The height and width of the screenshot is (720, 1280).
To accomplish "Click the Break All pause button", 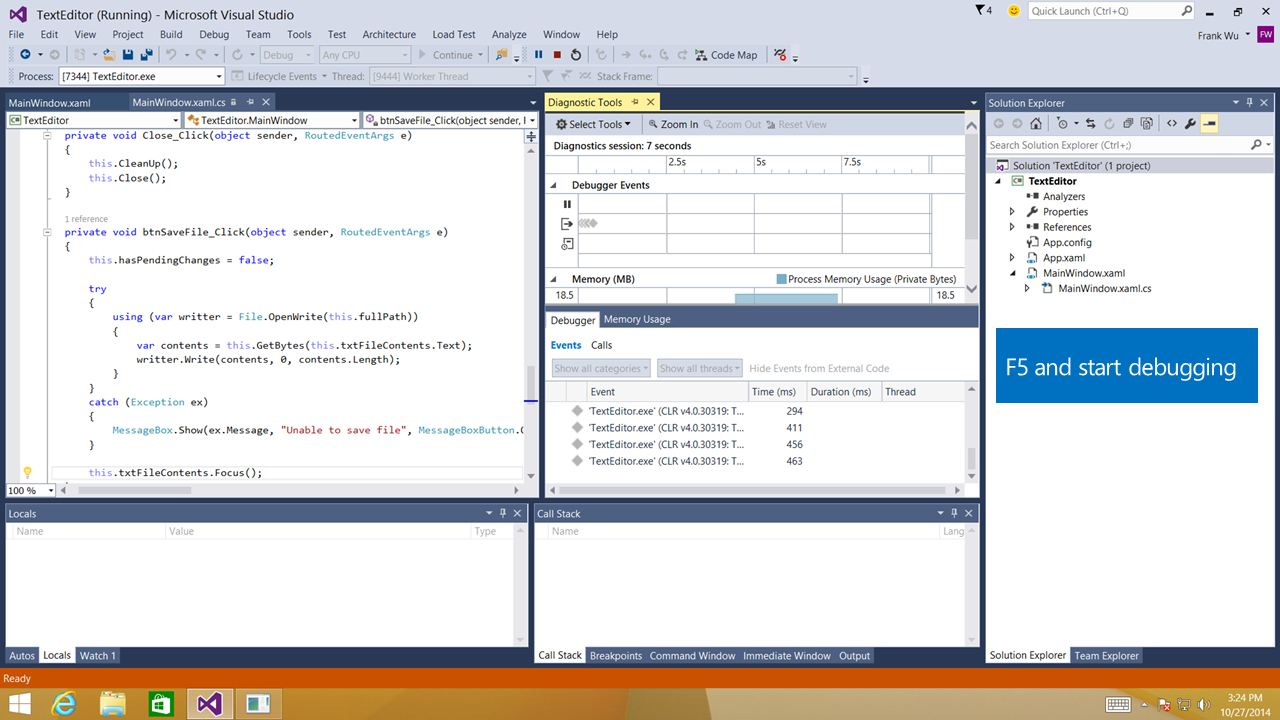I will (539, 55).
